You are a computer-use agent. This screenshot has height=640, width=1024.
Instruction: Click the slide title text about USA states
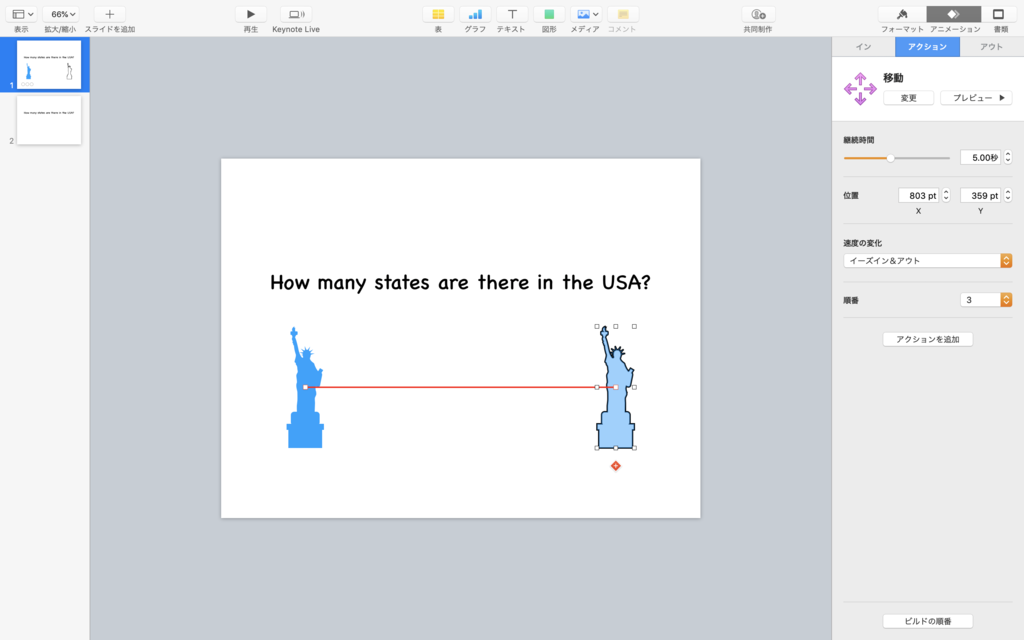[460, 282]
